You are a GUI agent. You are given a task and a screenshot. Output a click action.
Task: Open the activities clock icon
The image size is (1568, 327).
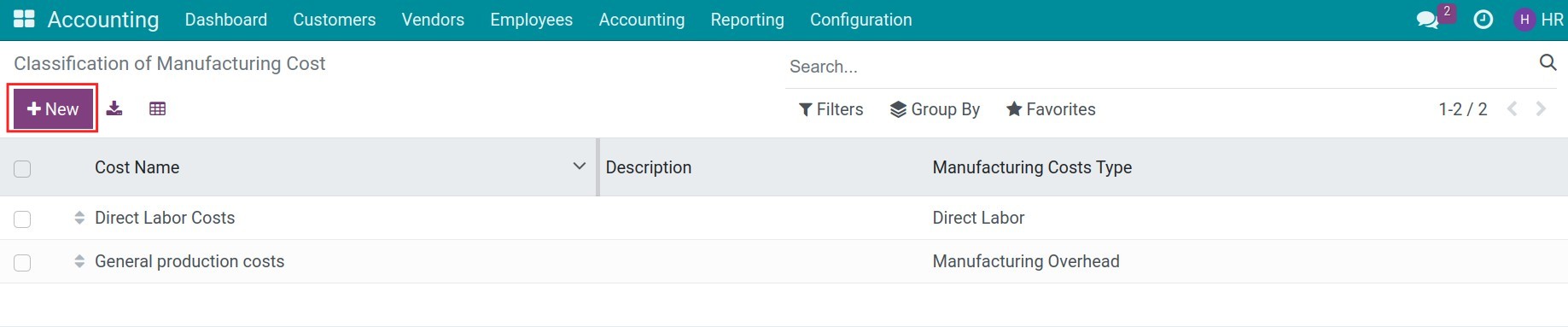coord(1483,19)
